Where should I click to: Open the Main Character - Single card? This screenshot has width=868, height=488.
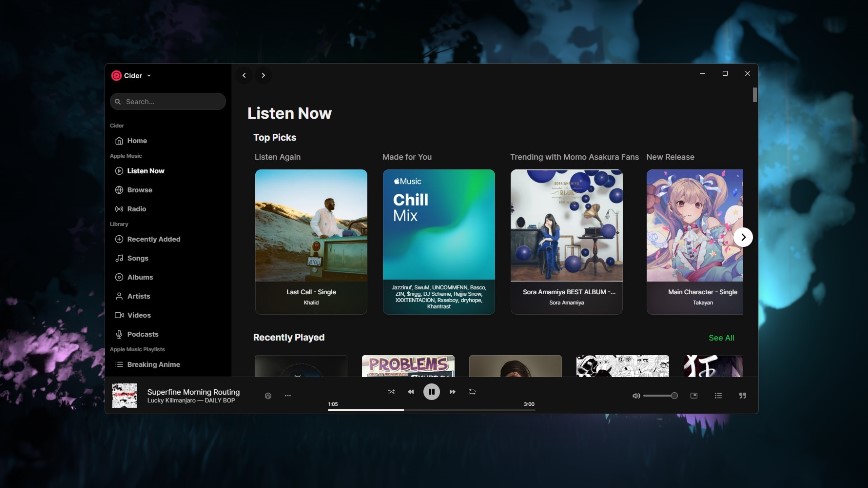[x=695, y=242]
